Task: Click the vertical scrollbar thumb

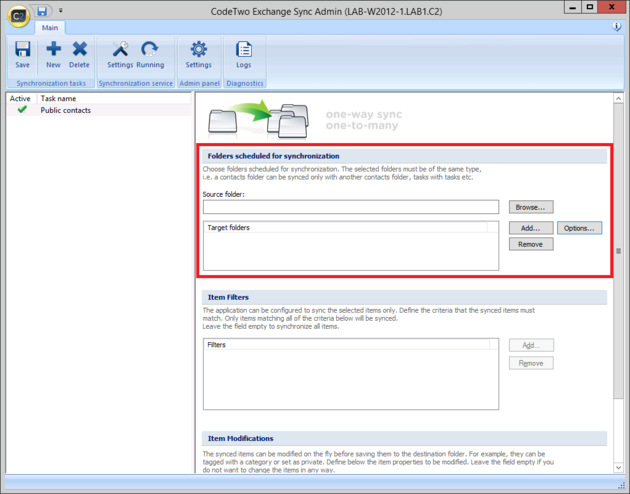Action: [x=618, y=251]
